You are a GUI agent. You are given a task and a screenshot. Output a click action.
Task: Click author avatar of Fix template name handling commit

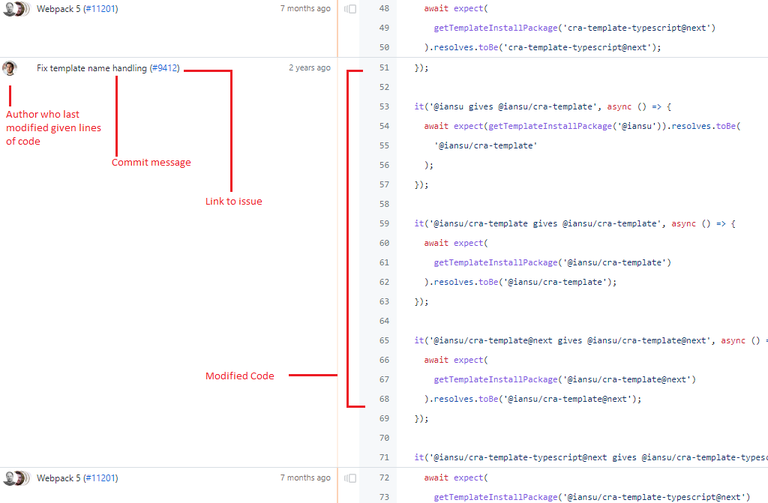pyautogui.click(x=9, y=69)
